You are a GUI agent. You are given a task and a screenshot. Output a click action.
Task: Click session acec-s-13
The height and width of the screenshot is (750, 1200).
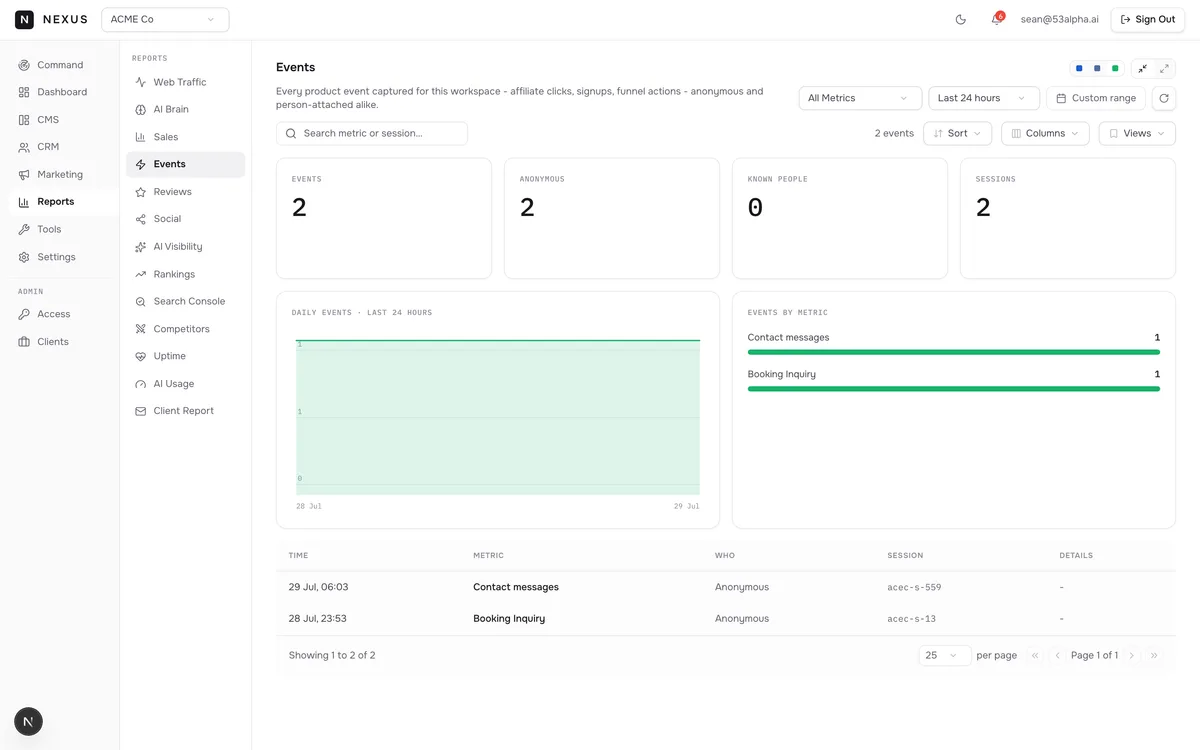[911, 619]
